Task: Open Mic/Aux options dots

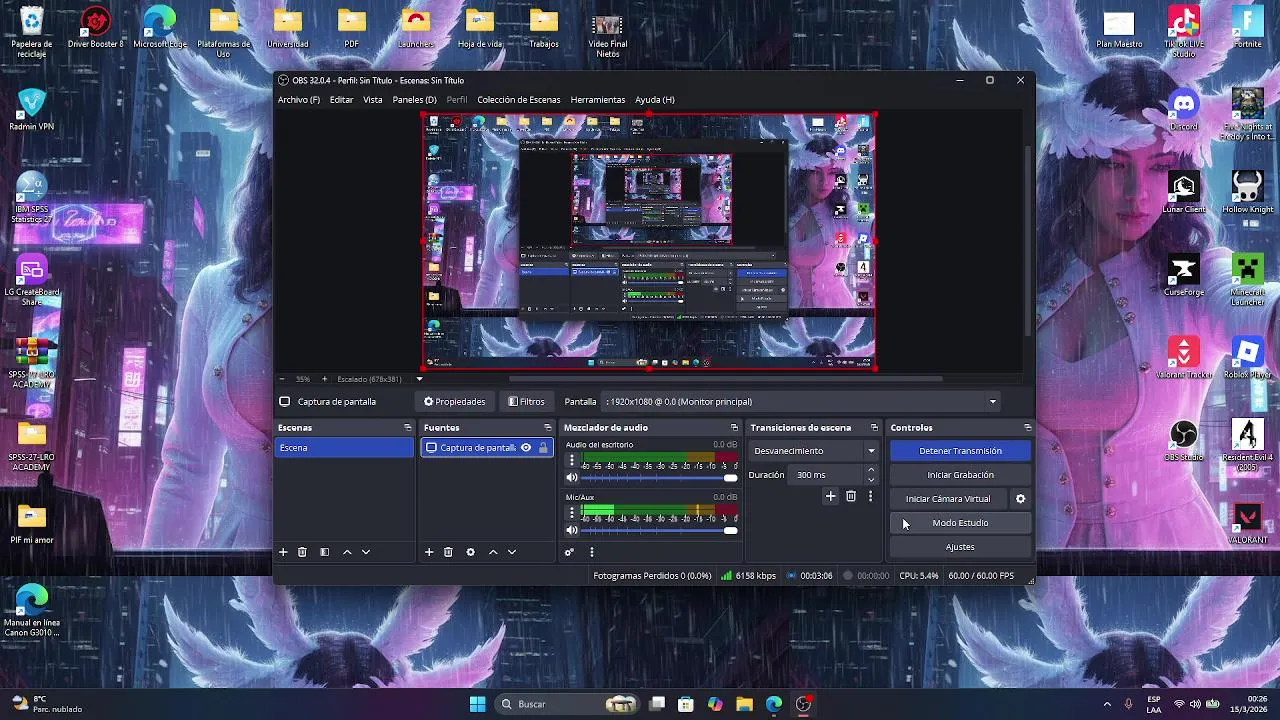Action: point(572,513)
